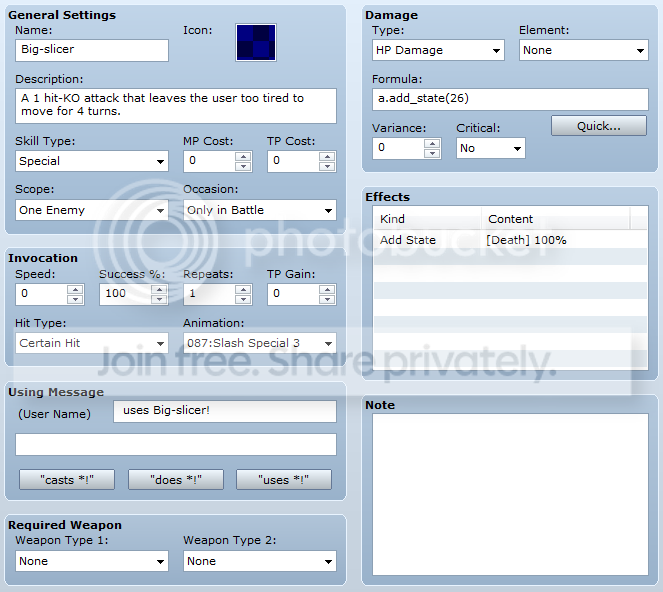The width and height of the screenshot is (663, 592).
Task: Increase Repeats with up arrow
Action: pos(243,289)
